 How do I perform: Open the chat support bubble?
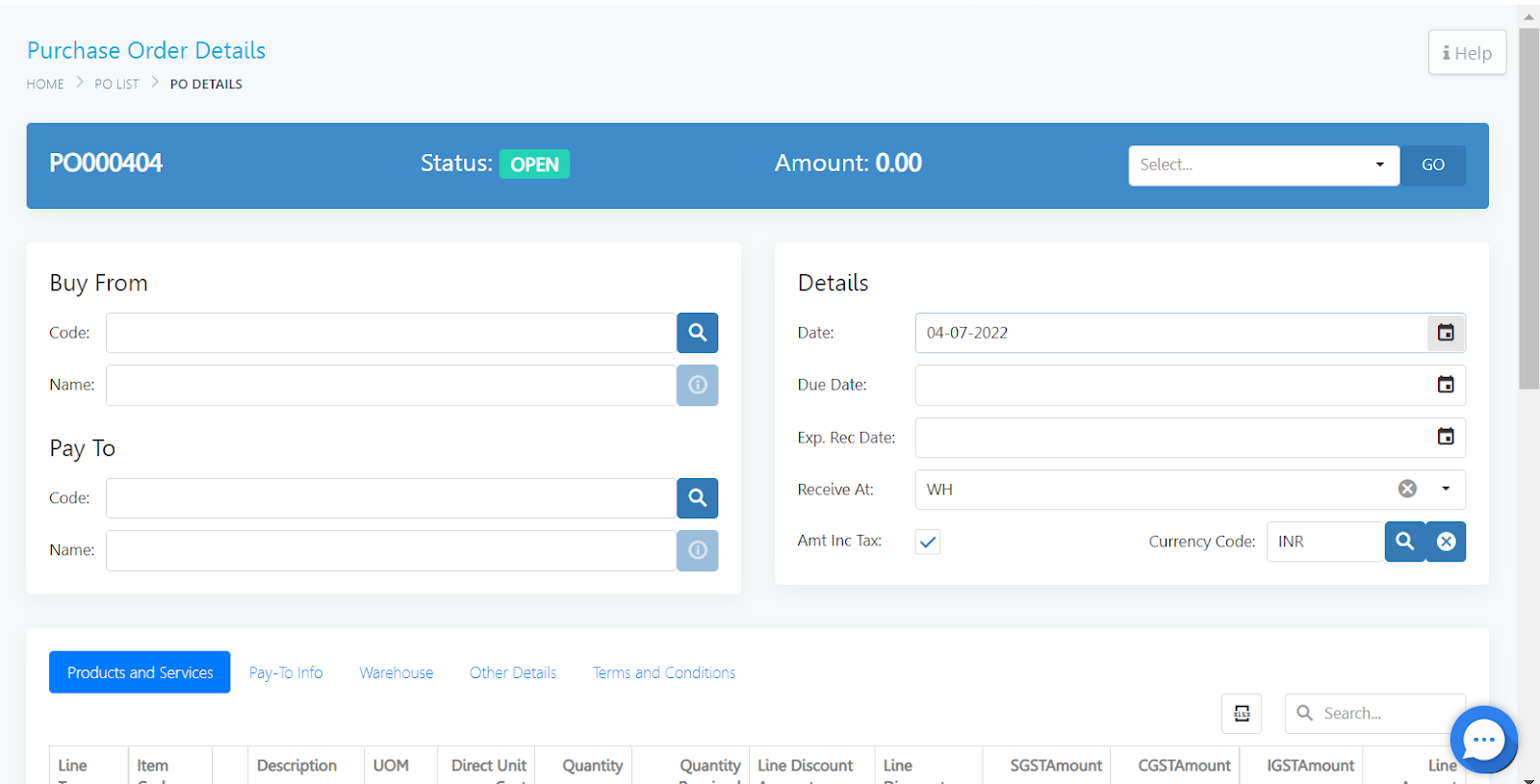1483,740
